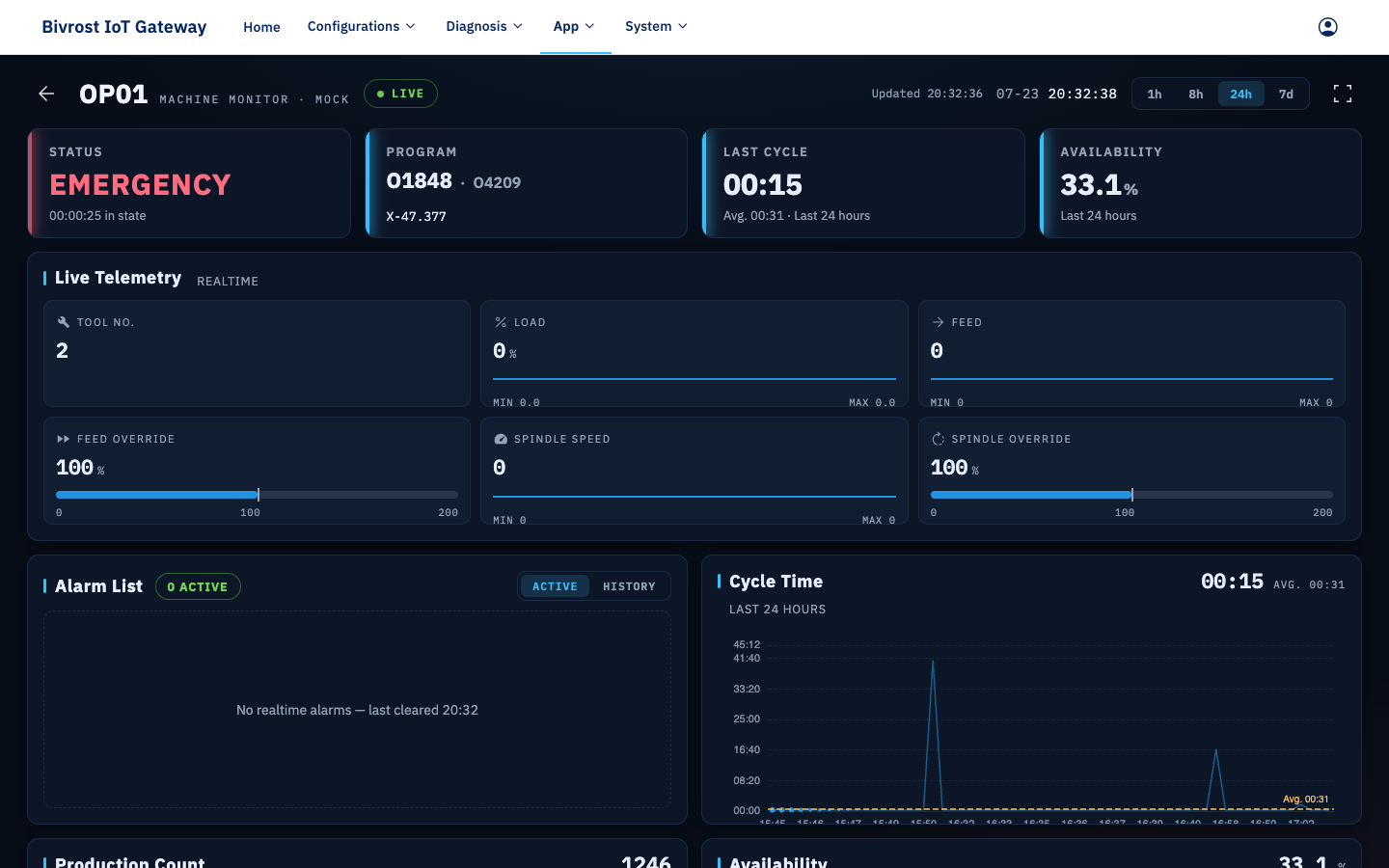Select the 24h time range
The width and height of the screenshot is (1389, 868).
pyautogui.click(x=1240, y=94)
